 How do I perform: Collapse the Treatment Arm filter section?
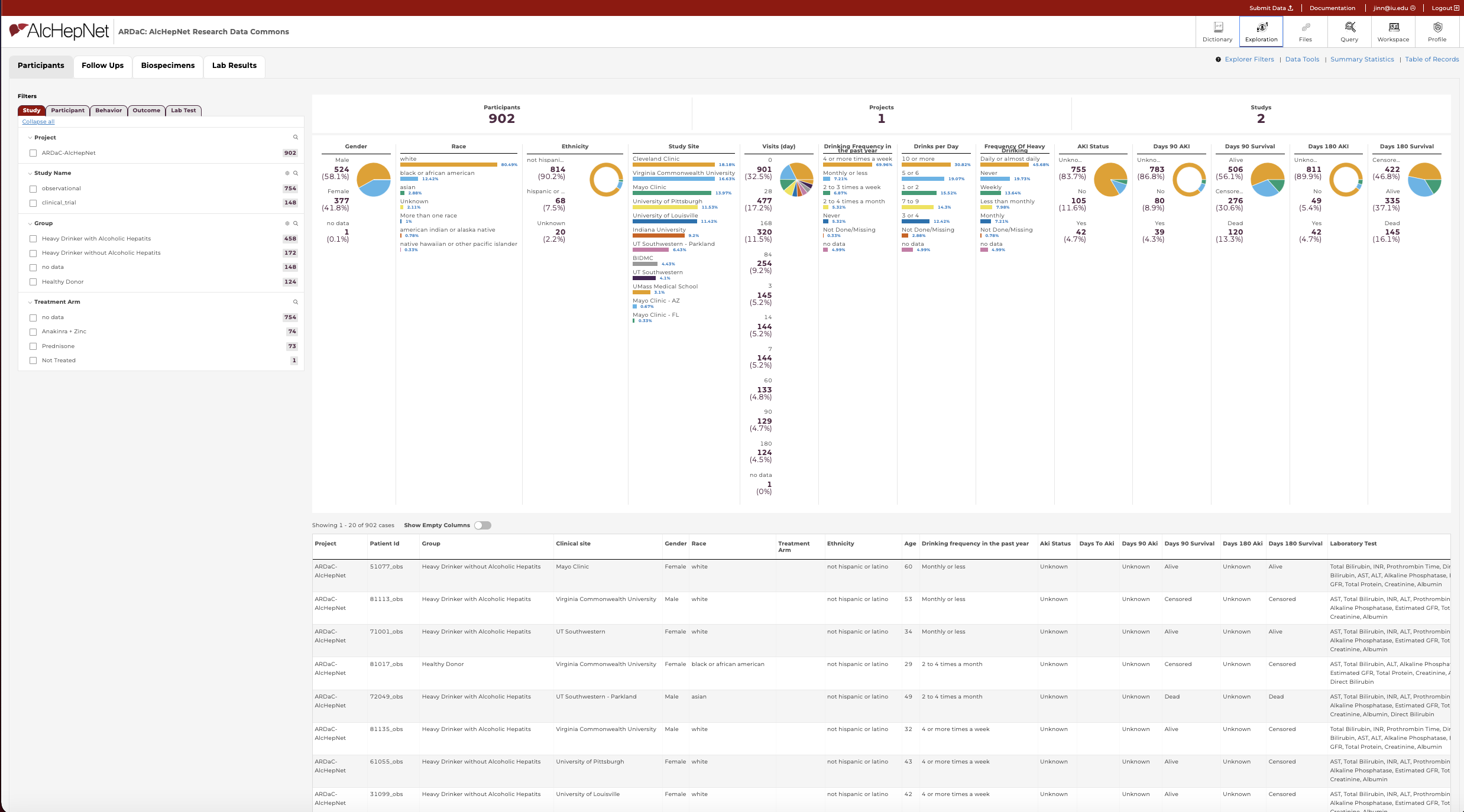tap(30, 302)
